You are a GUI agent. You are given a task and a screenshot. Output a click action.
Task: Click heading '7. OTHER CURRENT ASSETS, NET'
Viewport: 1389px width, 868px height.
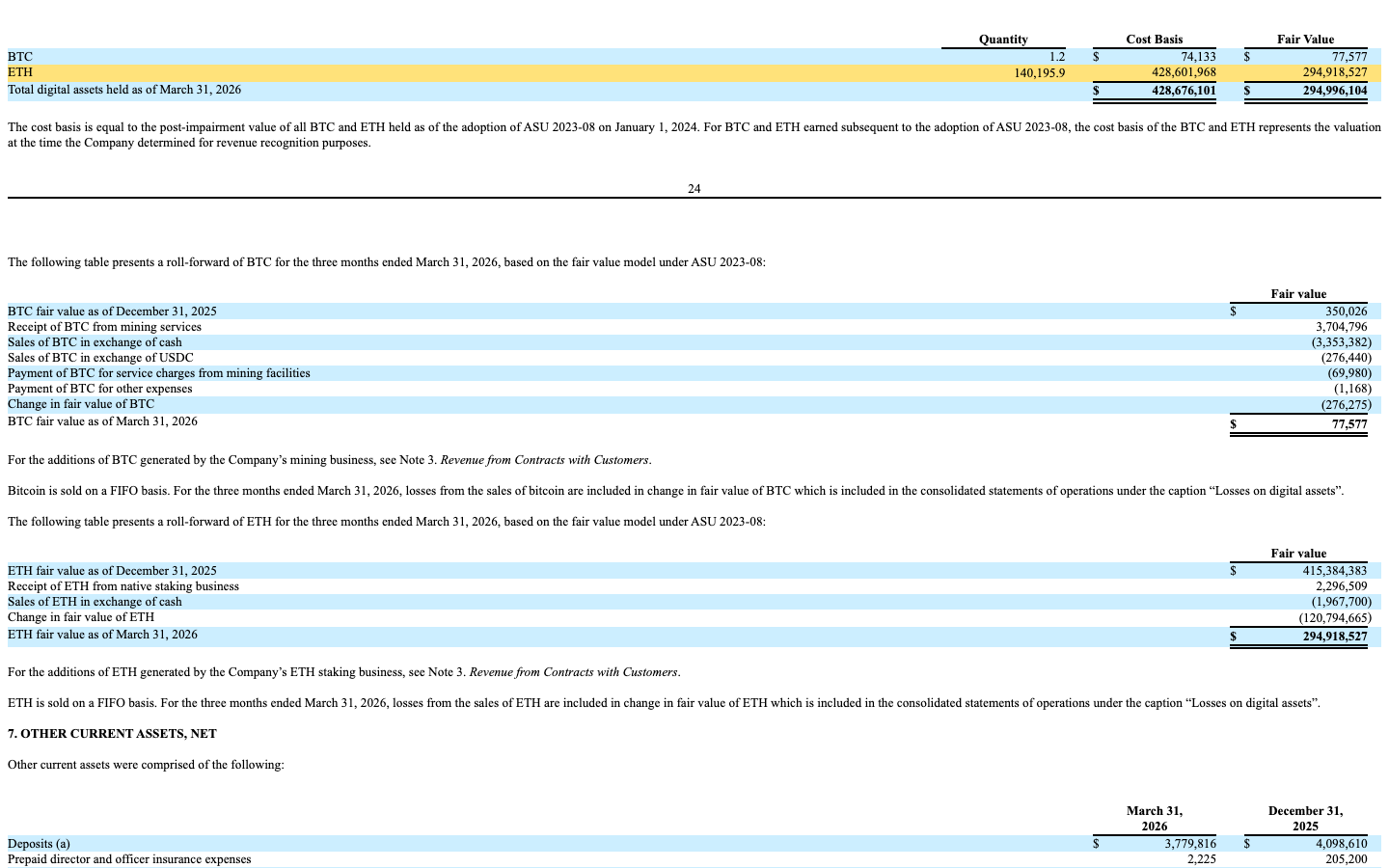(x=112, y=734)
